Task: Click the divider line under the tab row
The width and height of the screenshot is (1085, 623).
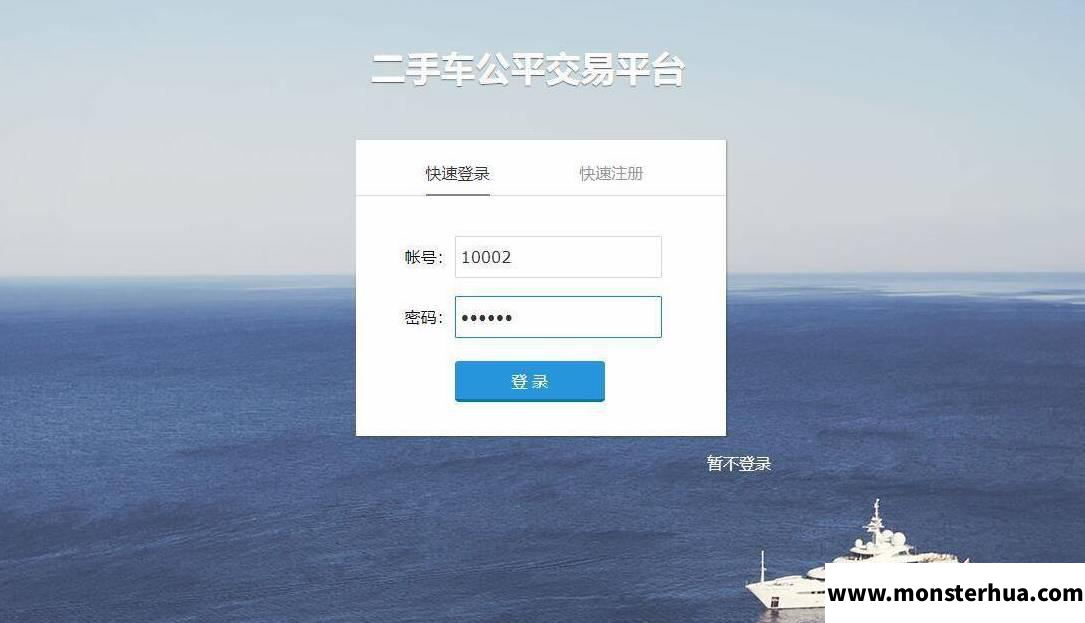Action: 540,195
